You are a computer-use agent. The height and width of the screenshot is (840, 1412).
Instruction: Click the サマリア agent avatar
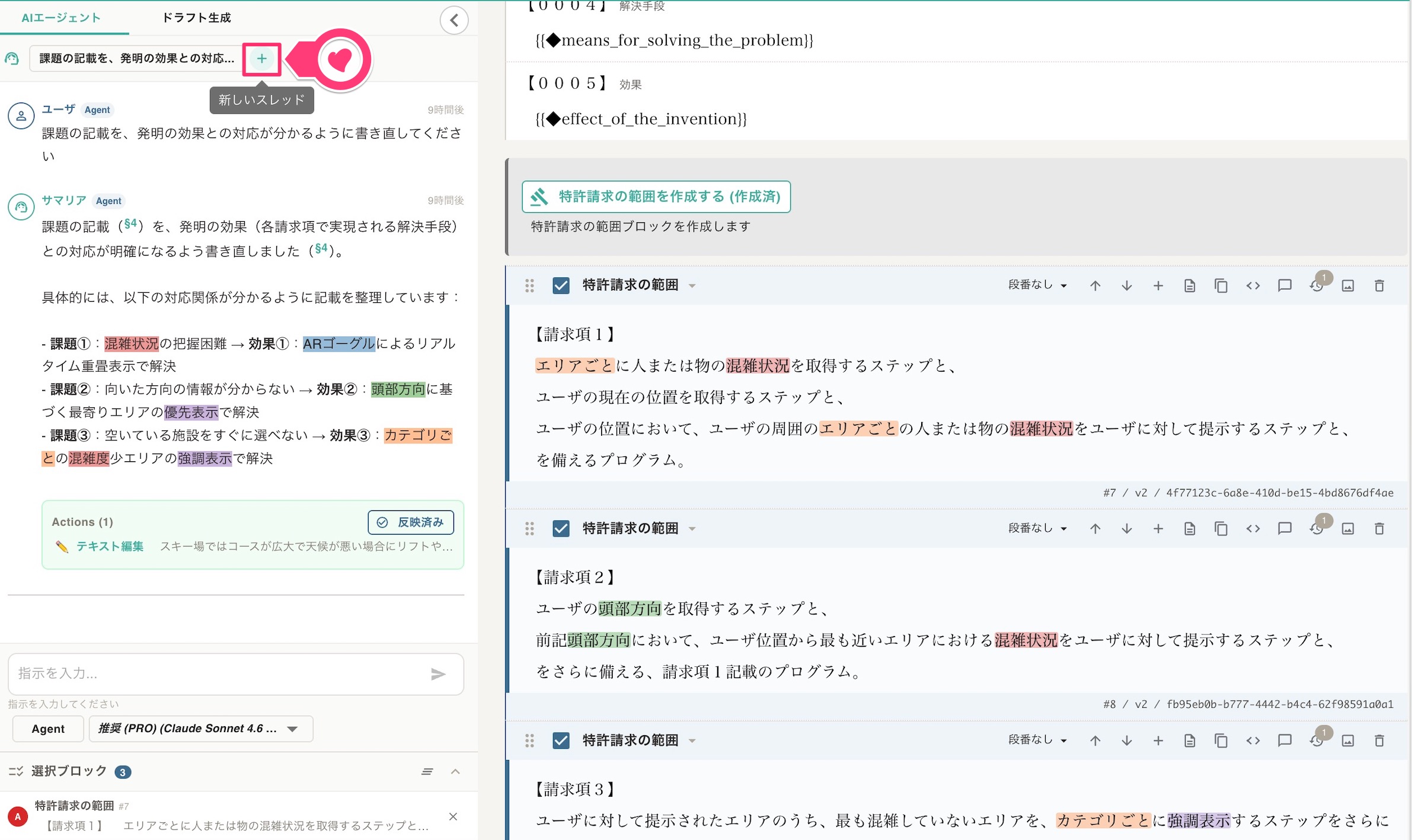tap(21, 207)
